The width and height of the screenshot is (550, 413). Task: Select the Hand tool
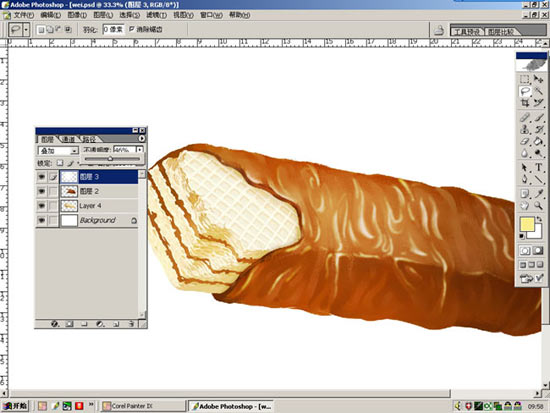[x=525, y=205]
